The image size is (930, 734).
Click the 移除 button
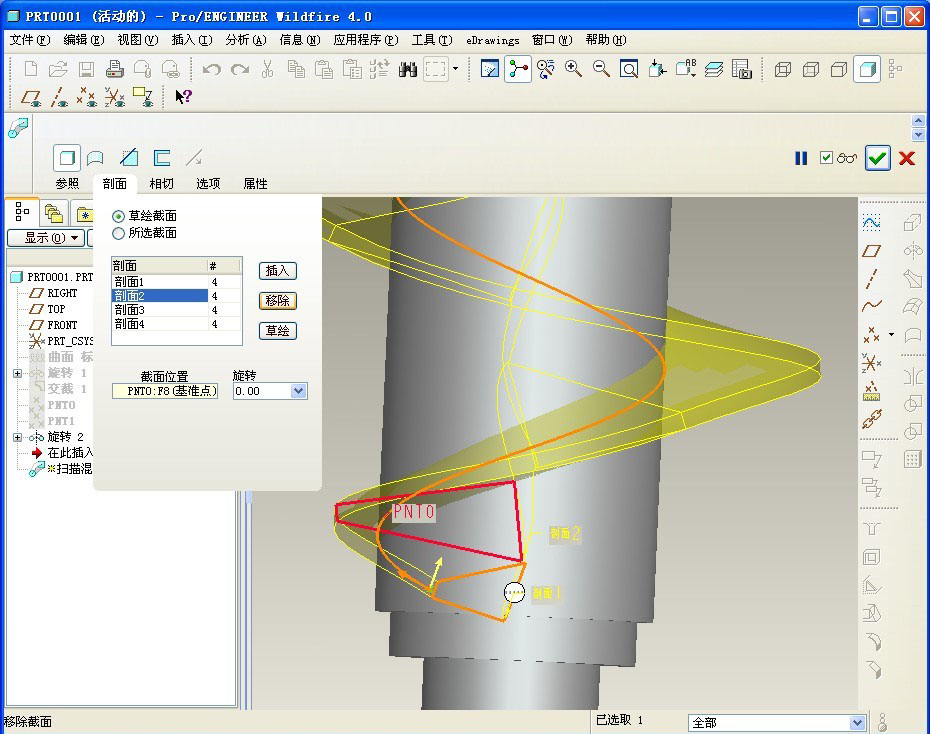point(278,301)
